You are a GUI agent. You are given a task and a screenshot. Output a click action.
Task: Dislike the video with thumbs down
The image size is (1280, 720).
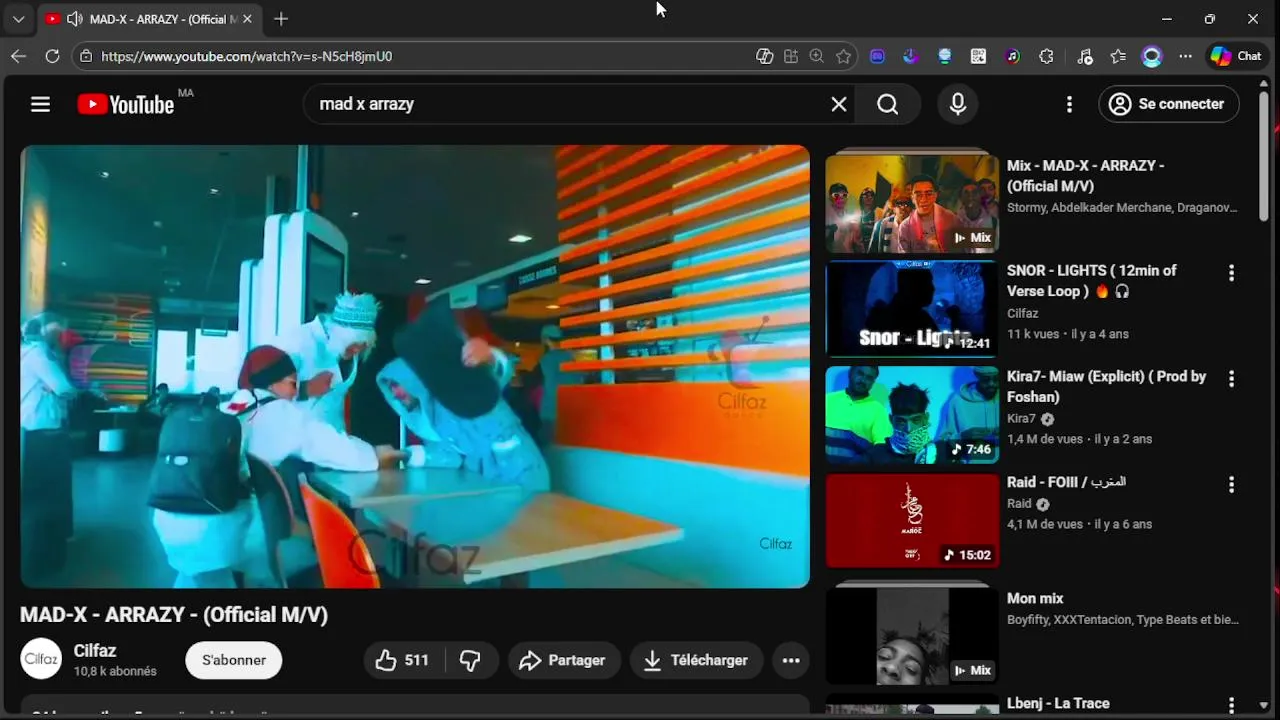[x=470, y=660]
